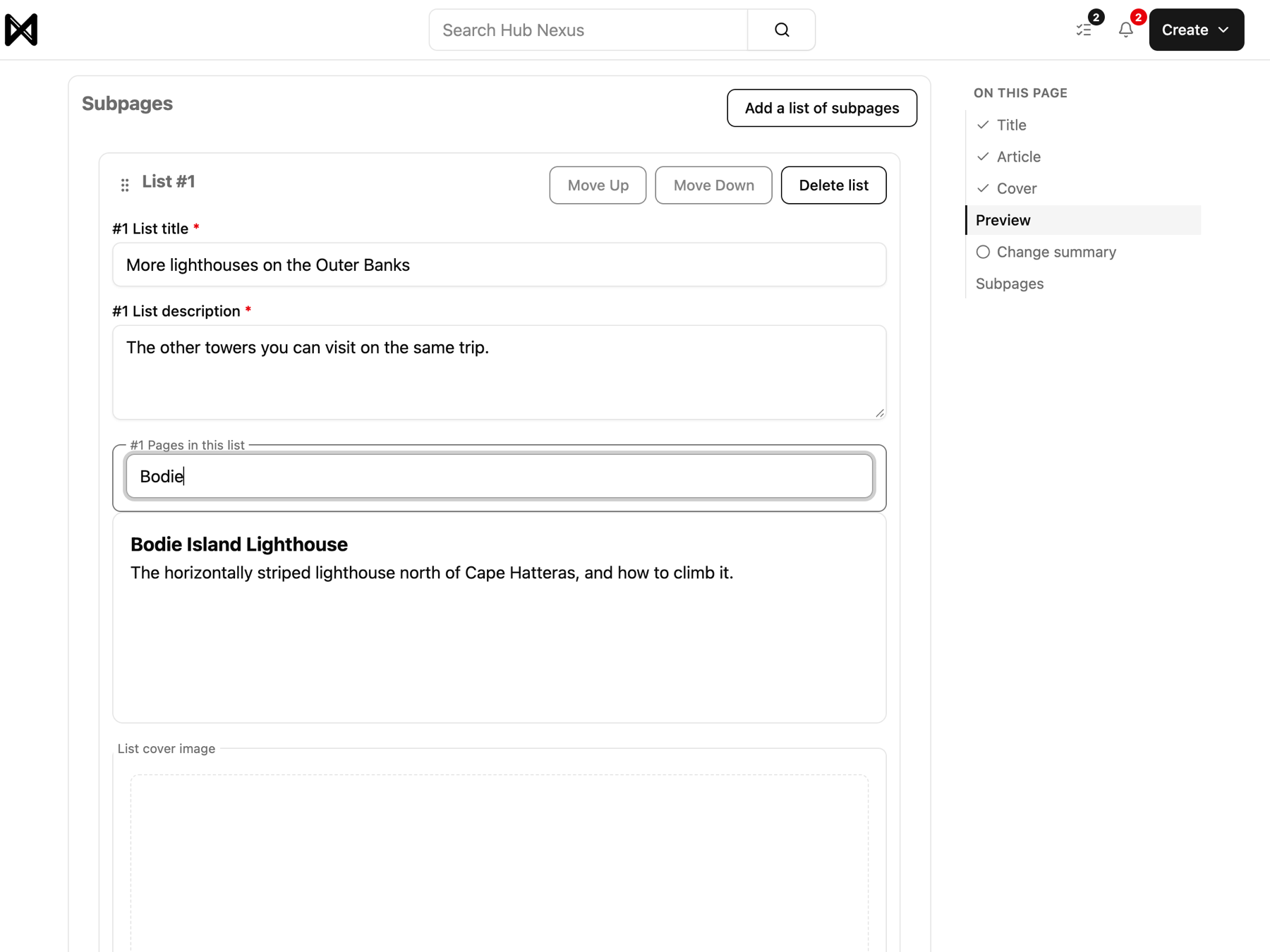Open the notifications bell

[x=1125, y=30]
